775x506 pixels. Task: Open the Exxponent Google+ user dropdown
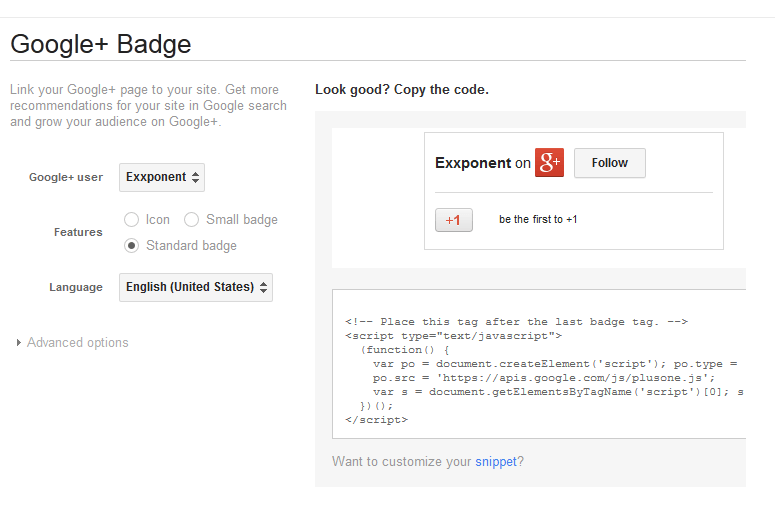pos(162,177)
